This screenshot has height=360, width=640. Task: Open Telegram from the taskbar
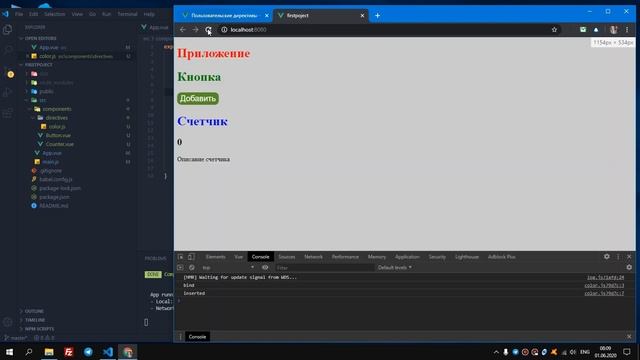pyautogui.click(x=88, y=352)
